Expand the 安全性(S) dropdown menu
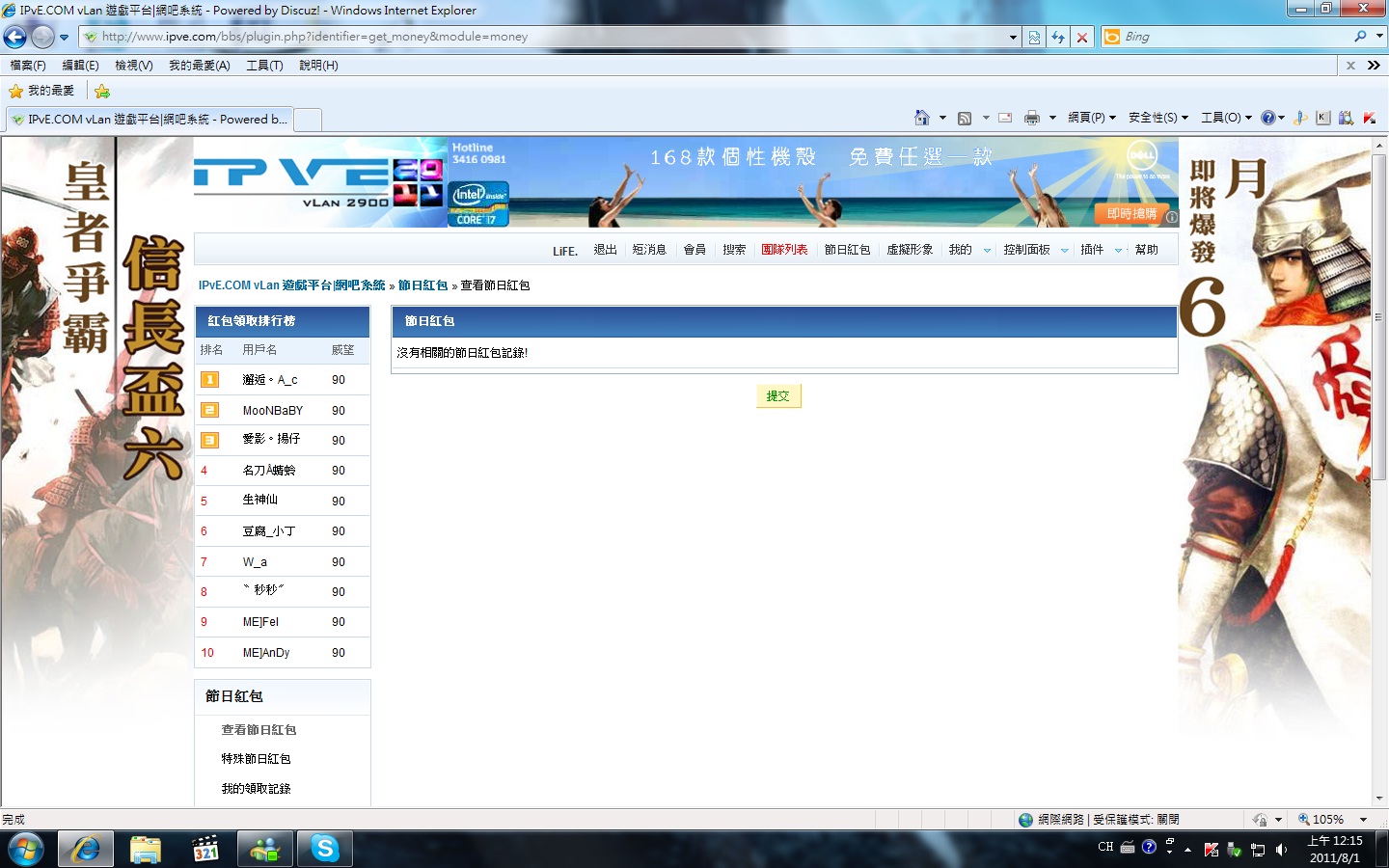The width and height of the screenshot is (1389, 868). pos(1157,118)
